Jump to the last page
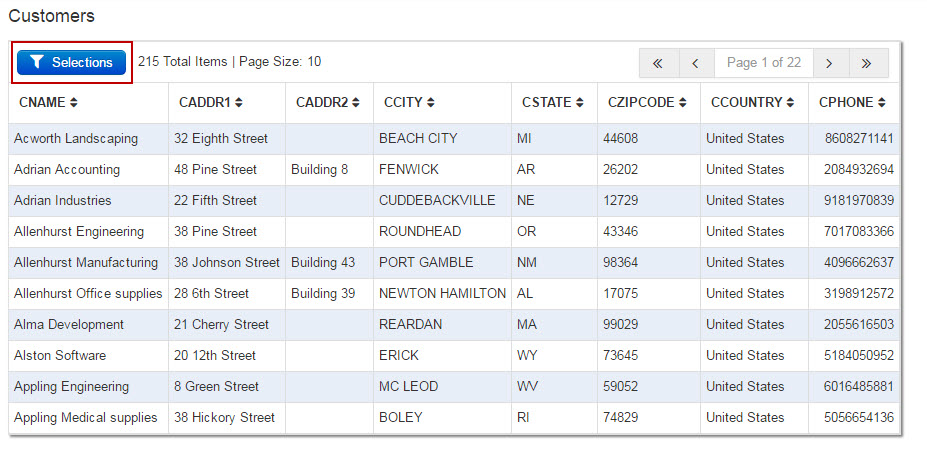927x456 pixels. tap(868, 63)
